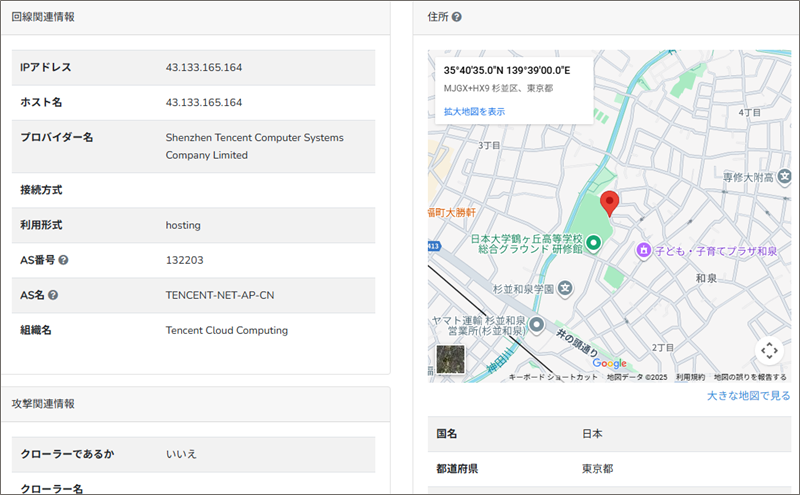Click the red location pin on map
800x495 pixels.
point(608,201)
